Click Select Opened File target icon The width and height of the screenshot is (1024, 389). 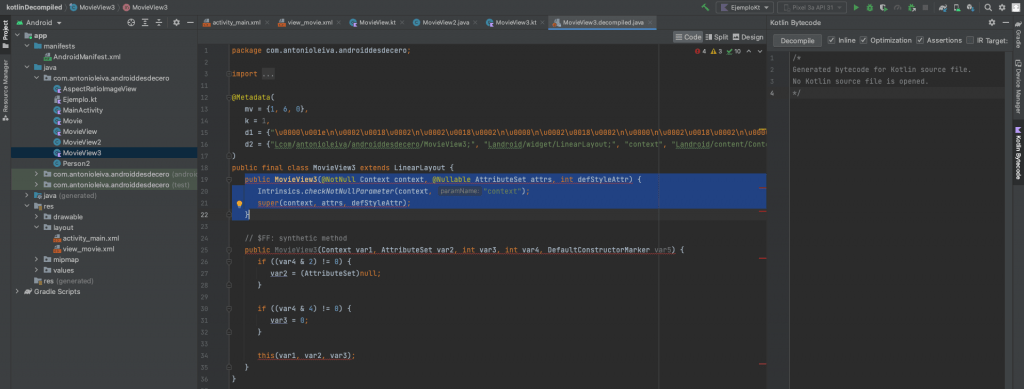131,22
